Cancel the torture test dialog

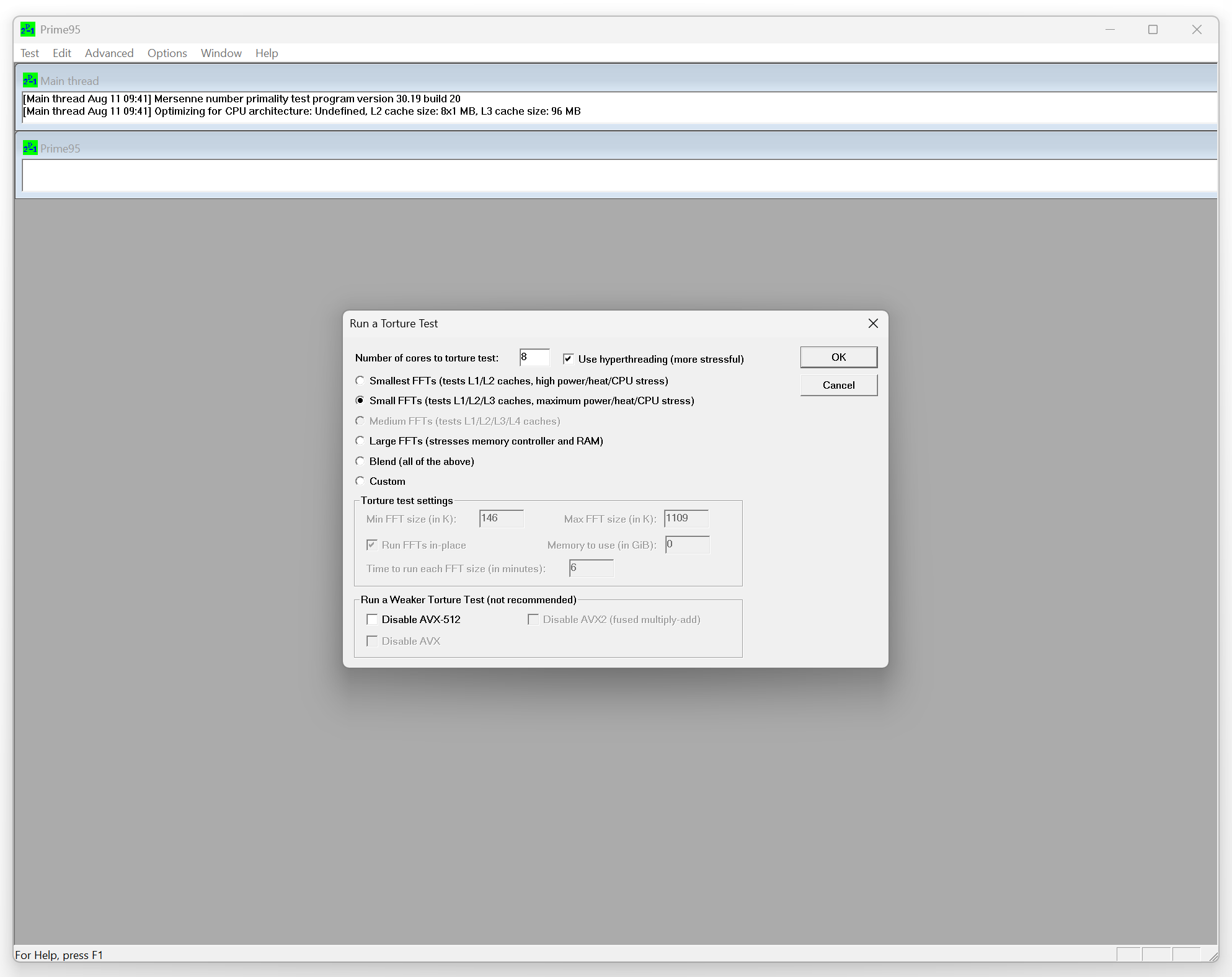click(x=839, y=385)
